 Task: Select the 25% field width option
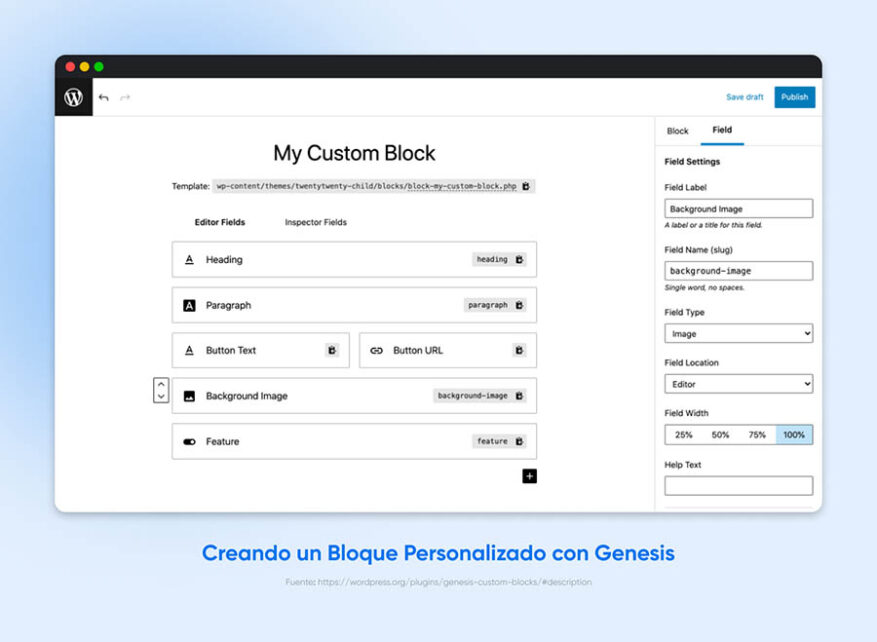681,435
